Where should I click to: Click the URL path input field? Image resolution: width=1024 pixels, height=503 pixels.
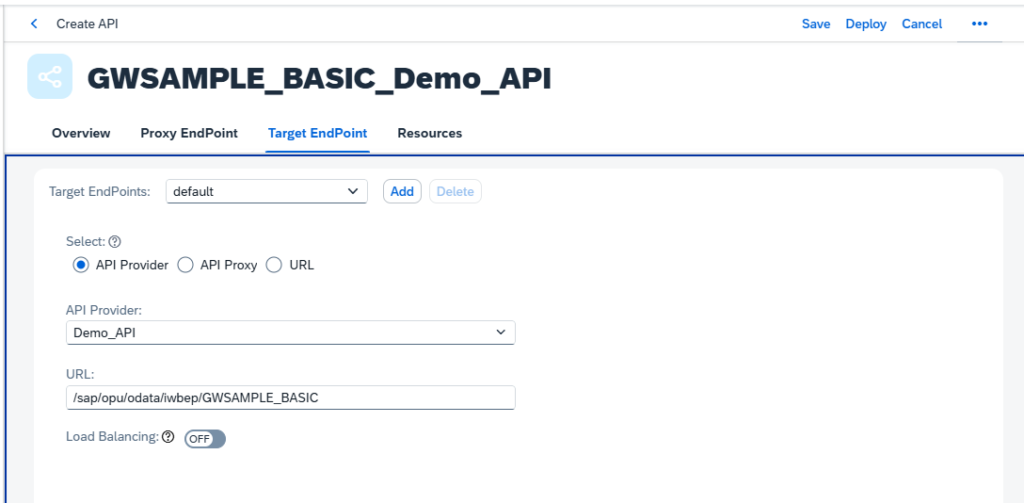pyautogui.click(x=291, y=397)
